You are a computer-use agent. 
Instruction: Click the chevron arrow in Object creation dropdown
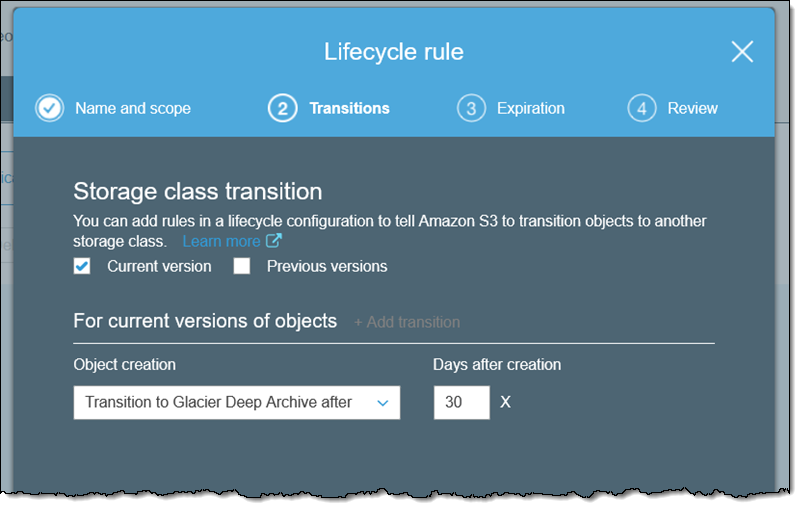tap(382, 402)
